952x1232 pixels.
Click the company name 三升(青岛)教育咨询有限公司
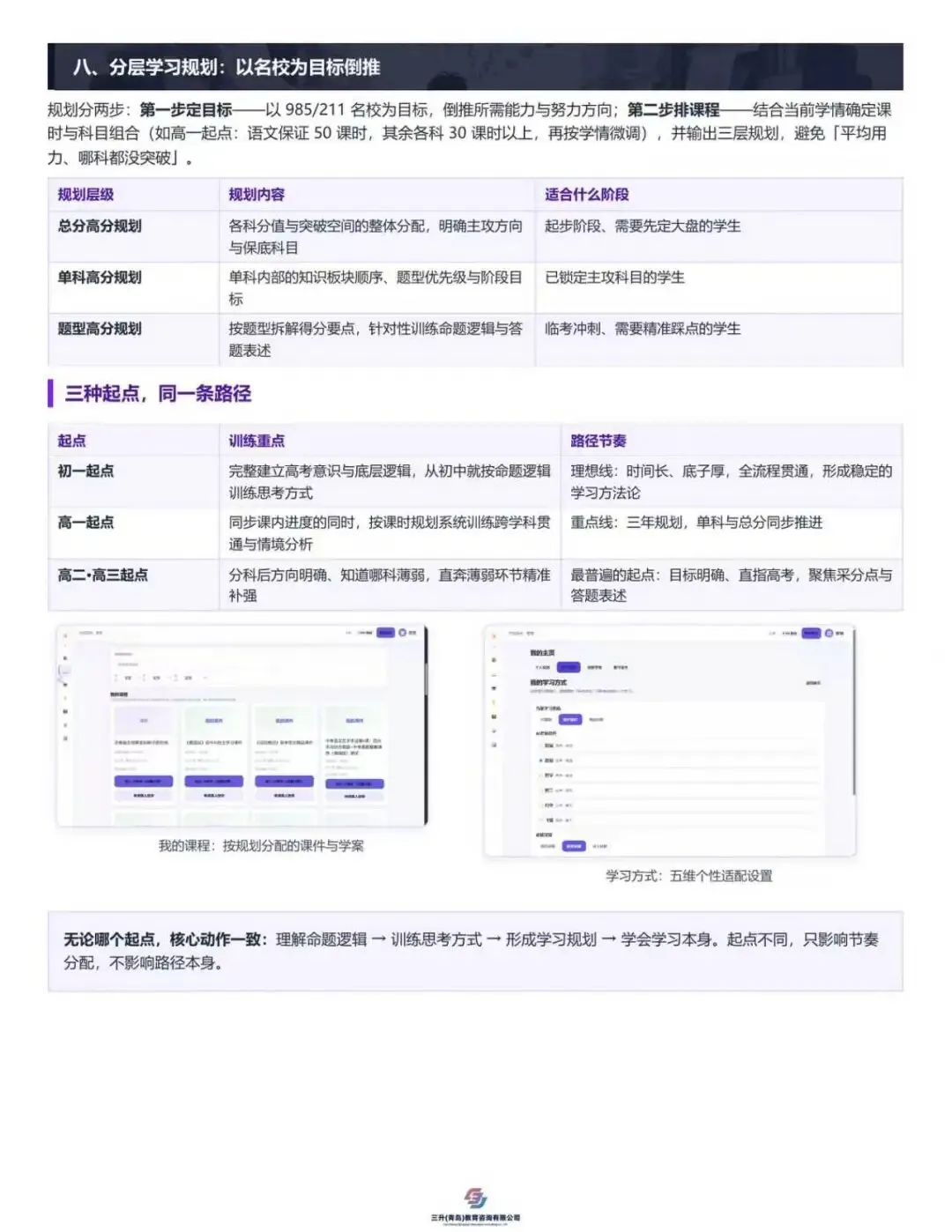tap(475, 1218)
